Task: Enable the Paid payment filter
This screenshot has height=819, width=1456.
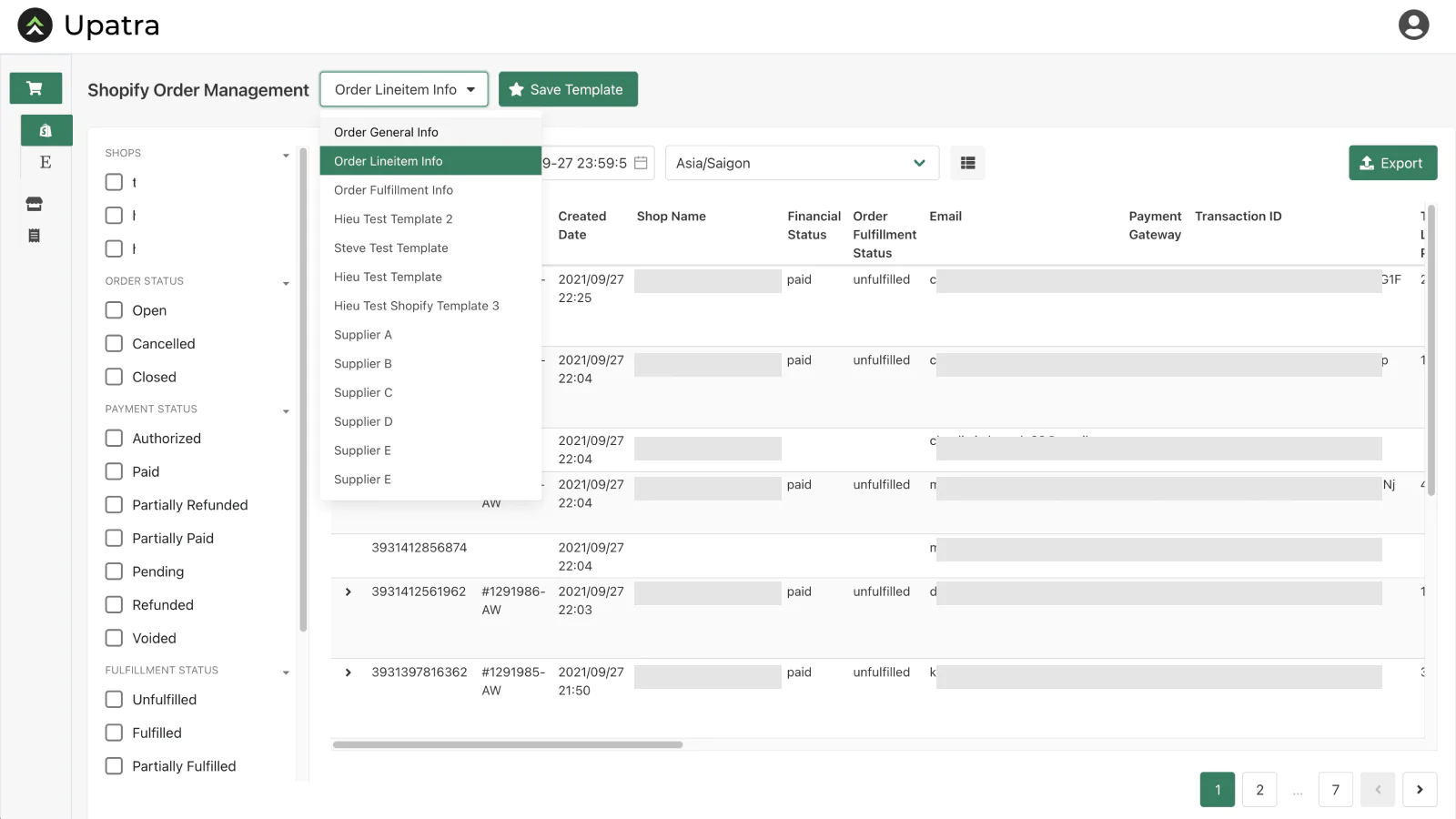Action: pos(114,471)
